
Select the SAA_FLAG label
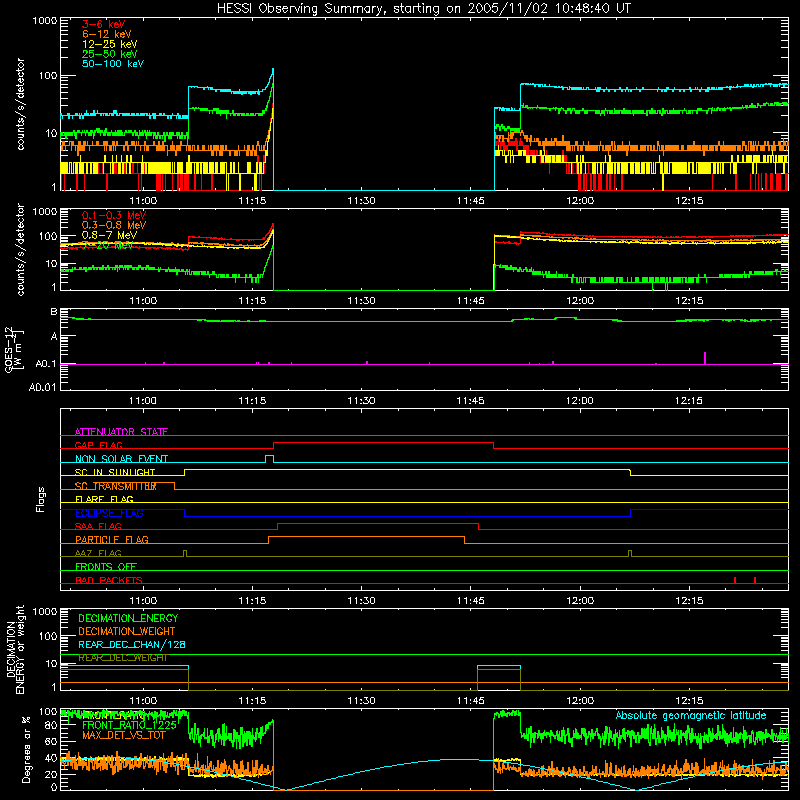pos(98,526)
